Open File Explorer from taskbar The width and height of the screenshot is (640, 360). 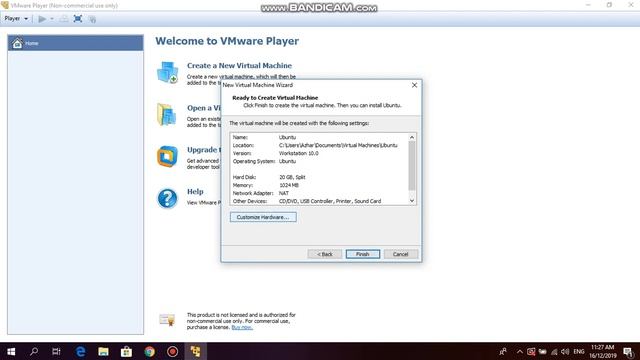[x=103, y=351]
